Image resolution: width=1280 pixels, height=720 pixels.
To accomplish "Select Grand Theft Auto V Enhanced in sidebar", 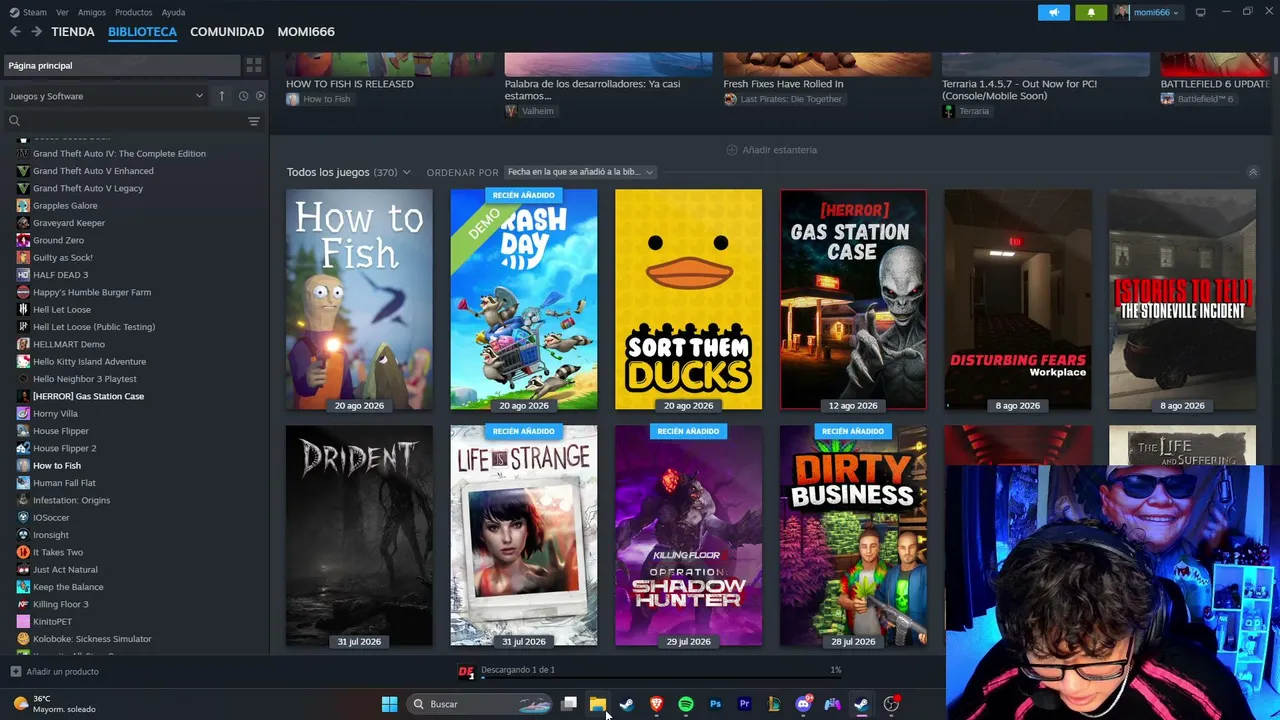I will (x=93, y=171).
